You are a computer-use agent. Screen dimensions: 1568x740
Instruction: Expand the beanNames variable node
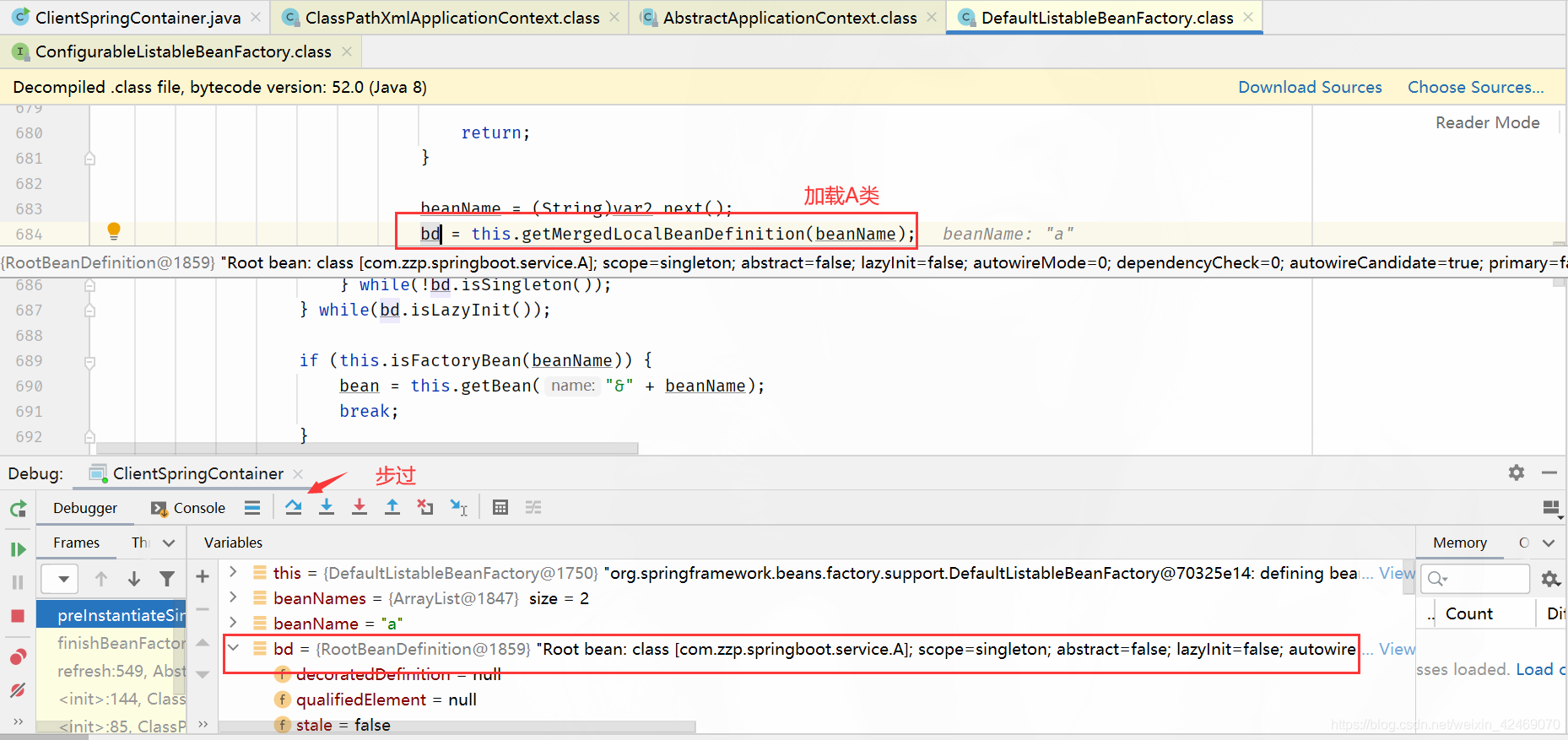(x=234, y=597)
